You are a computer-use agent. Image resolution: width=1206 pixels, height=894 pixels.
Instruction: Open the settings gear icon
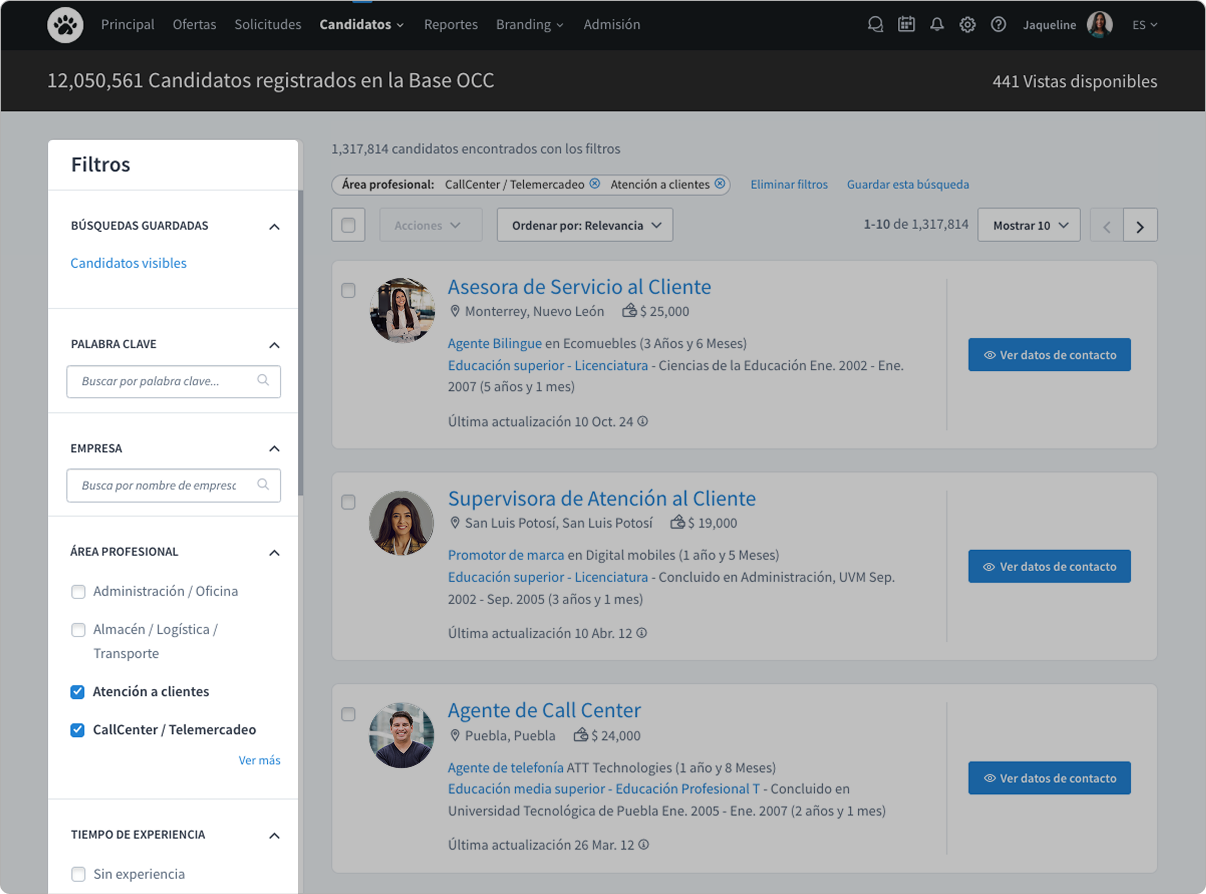[967, 25]
